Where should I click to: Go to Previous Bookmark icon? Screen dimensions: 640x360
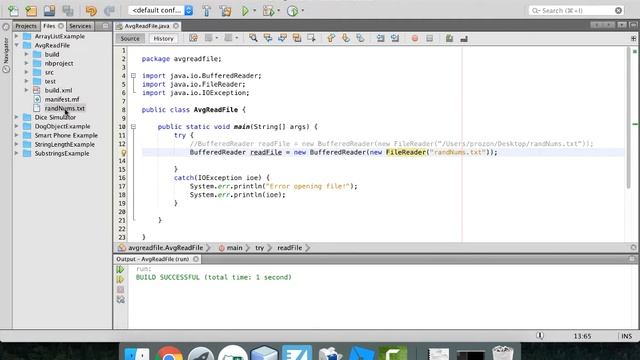331,38
